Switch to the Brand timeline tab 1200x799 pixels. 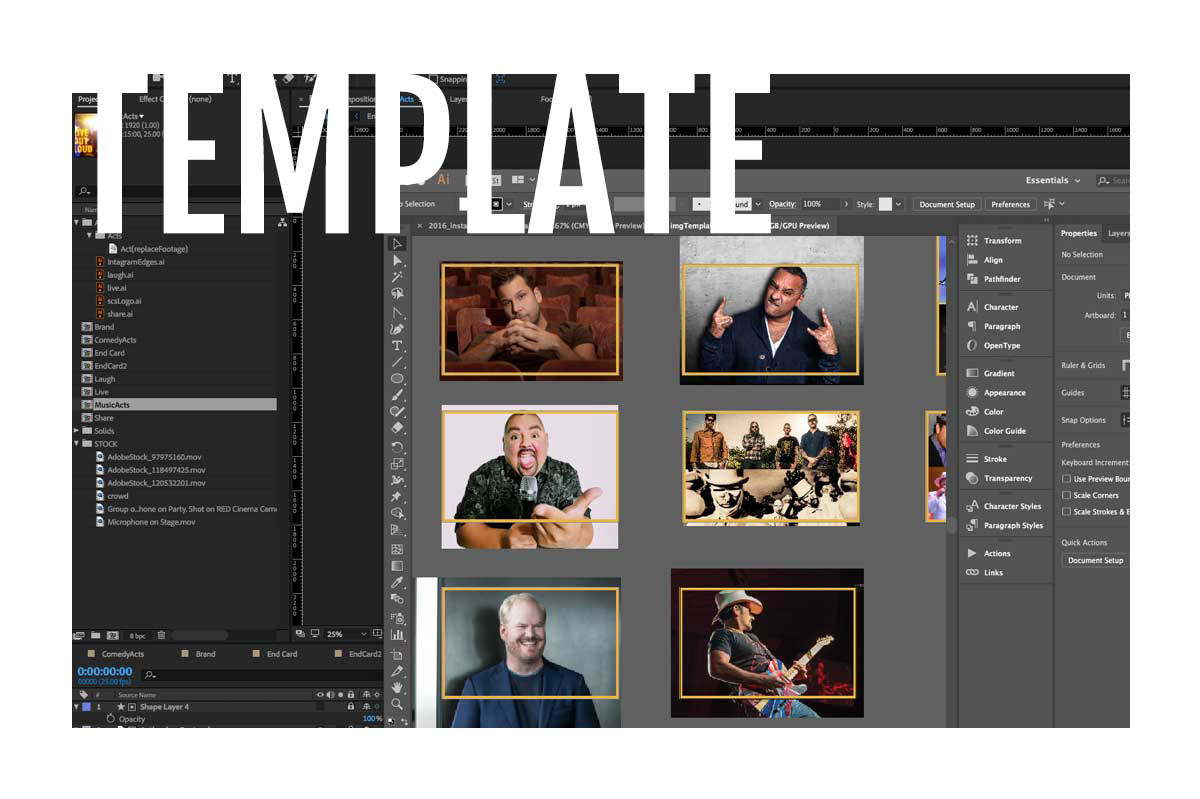(x=204, y=654)
